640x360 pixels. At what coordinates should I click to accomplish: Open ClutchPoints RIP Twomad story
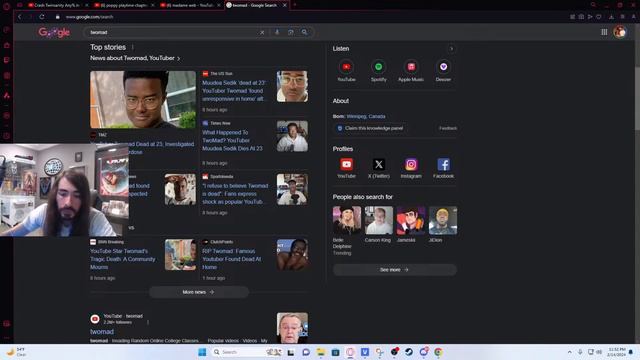[231, 259]
